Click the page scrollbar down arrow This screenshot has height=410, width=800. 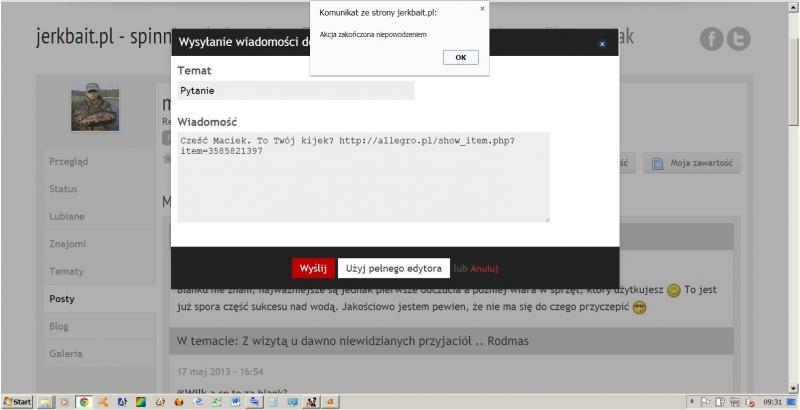794,388
